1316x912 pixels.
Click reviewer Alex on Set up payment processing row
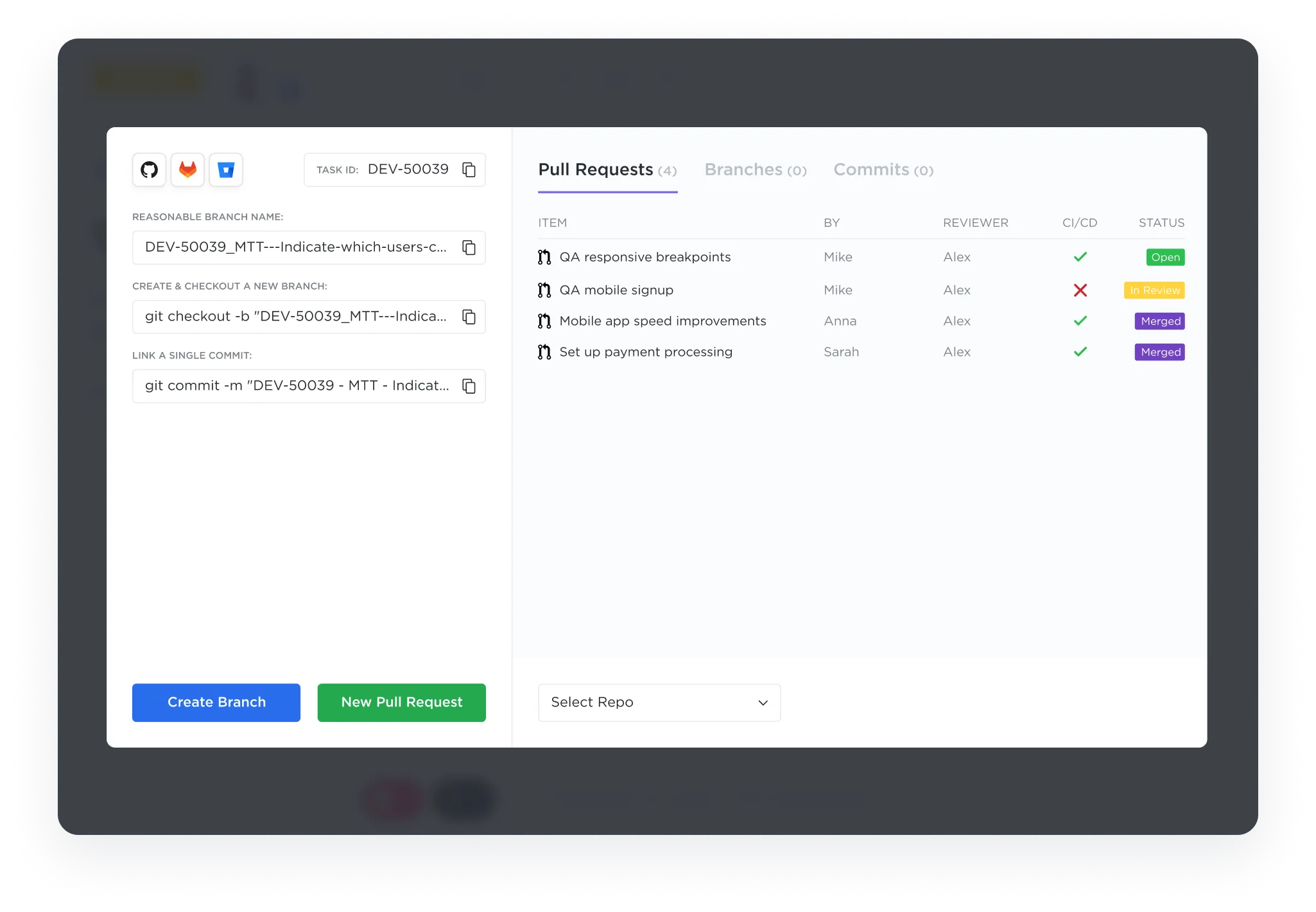coord(957,352)
